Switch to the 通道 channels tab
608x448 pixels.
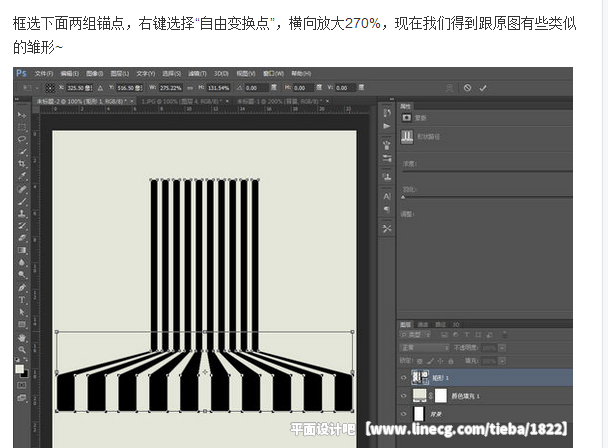tap(423, 324)
